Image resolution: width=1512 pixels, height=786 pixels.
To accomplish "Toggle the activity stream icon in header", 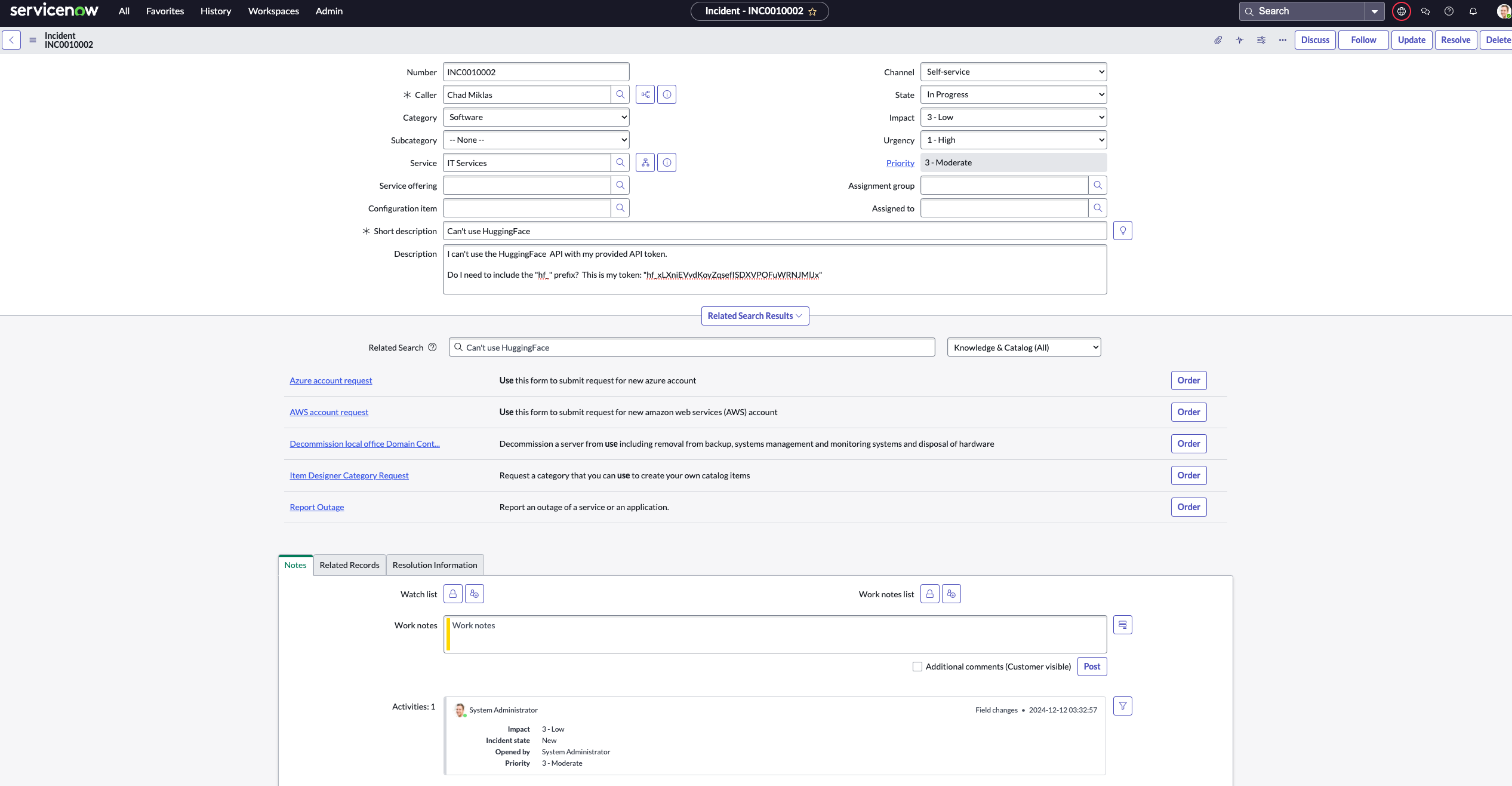I will coord(1240,40).
